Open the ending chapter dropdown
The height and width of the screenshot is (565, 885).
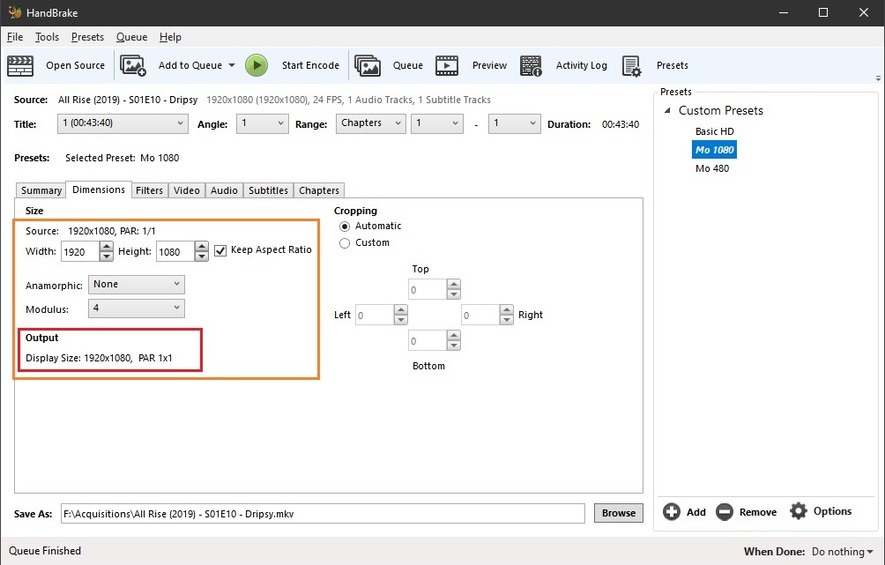click(514, 124)
